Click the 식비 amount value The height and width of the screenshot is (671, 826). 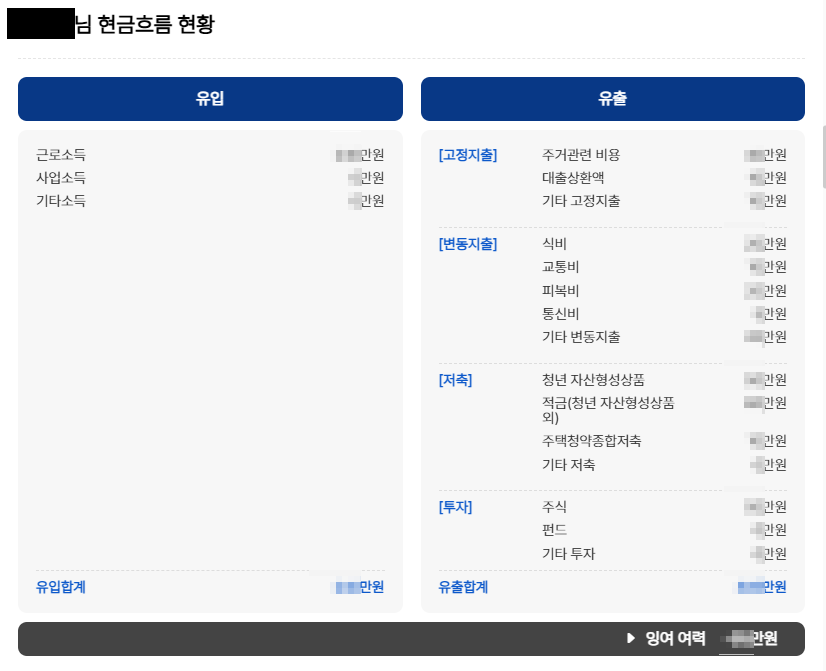(x=765, y=244)
